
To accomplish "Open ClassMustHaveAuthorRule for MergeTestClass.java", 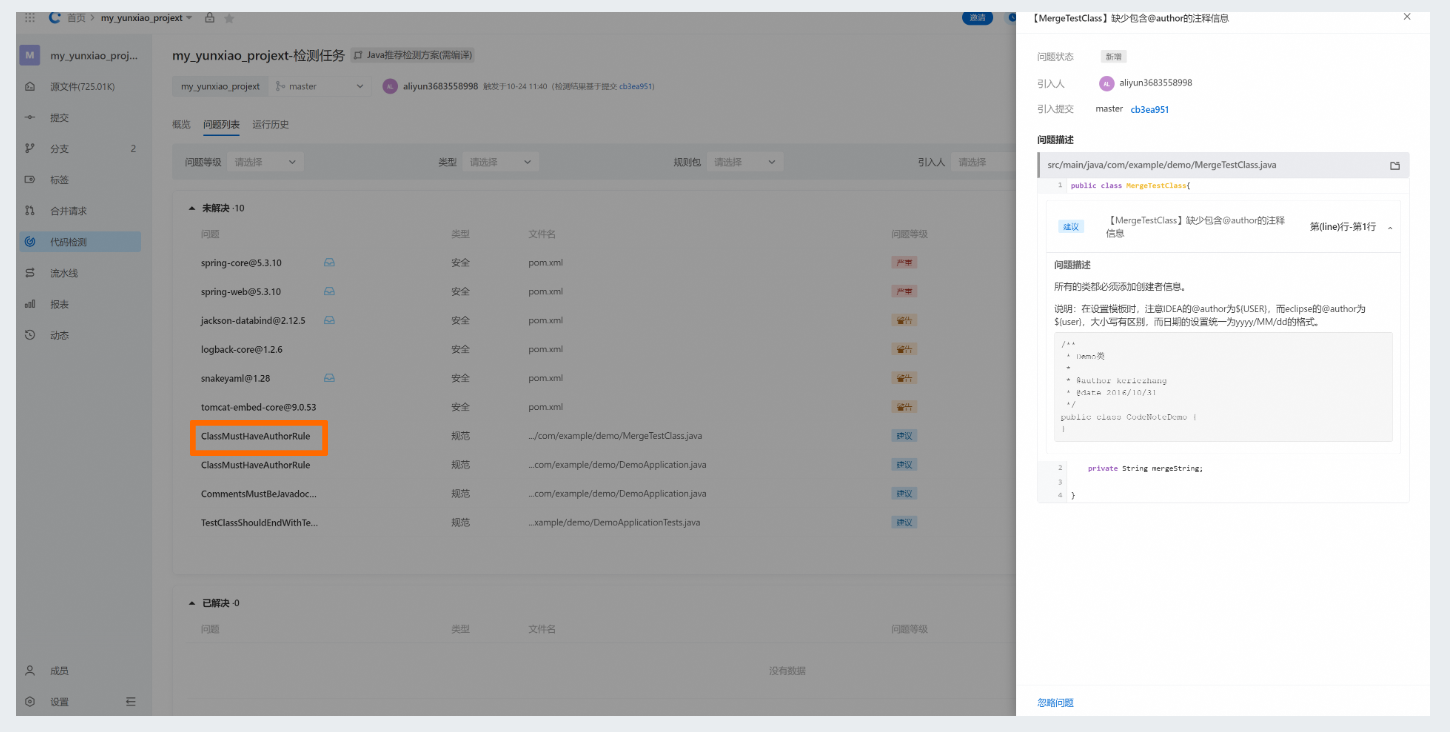I will 255,436.
